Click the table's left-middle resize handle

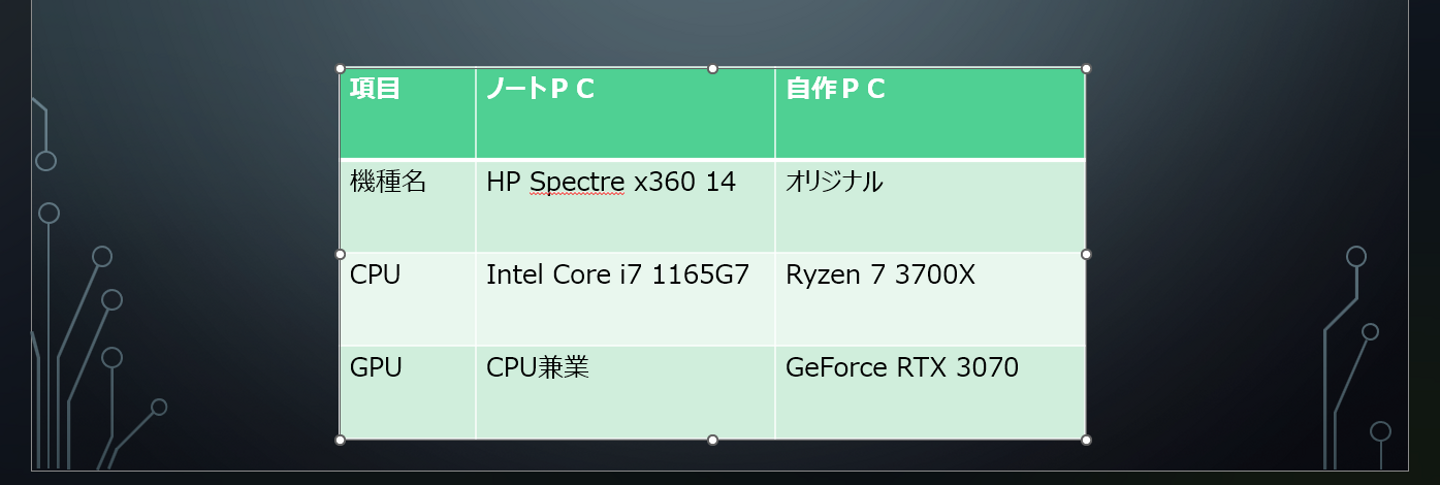coord(340,254)
